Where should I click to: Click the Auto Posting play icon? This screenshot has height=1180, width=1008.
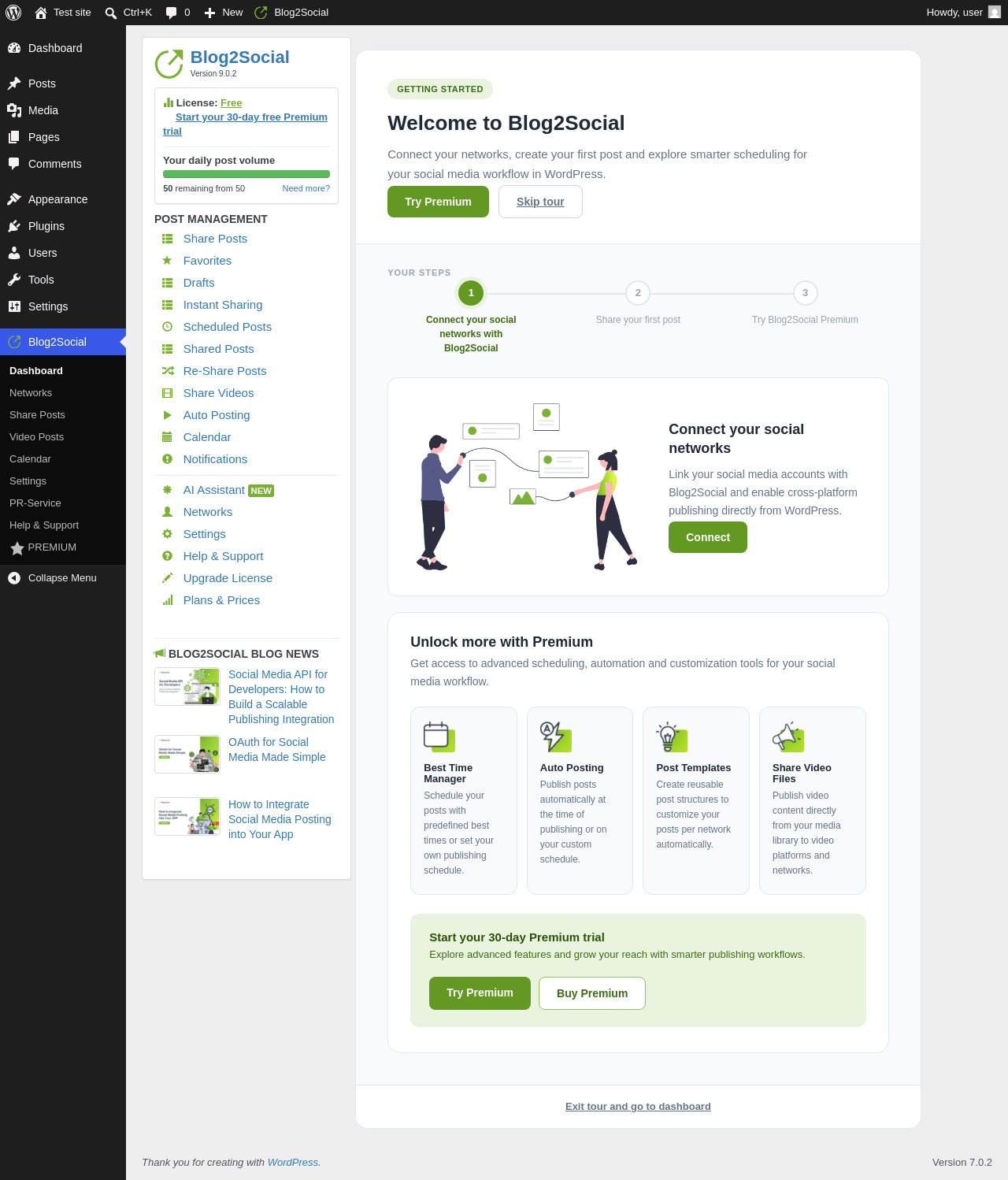click(x=167, y=415)
